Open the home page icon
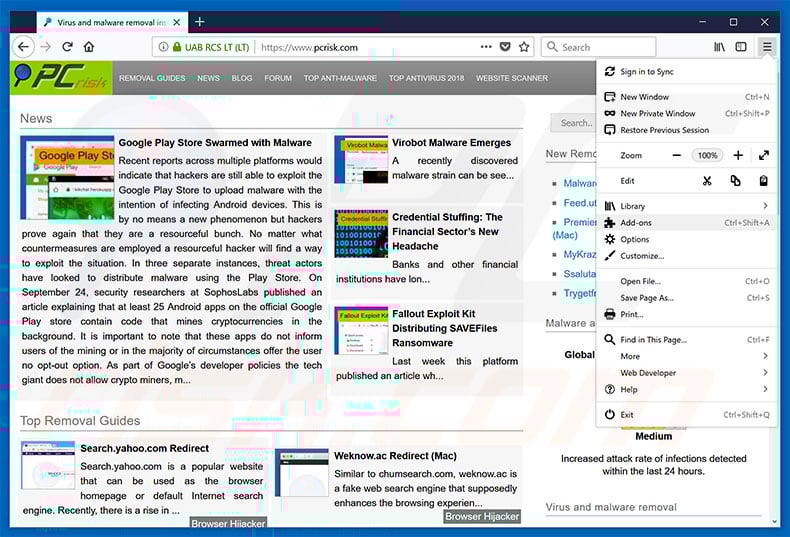 click(x=89, y=47)
